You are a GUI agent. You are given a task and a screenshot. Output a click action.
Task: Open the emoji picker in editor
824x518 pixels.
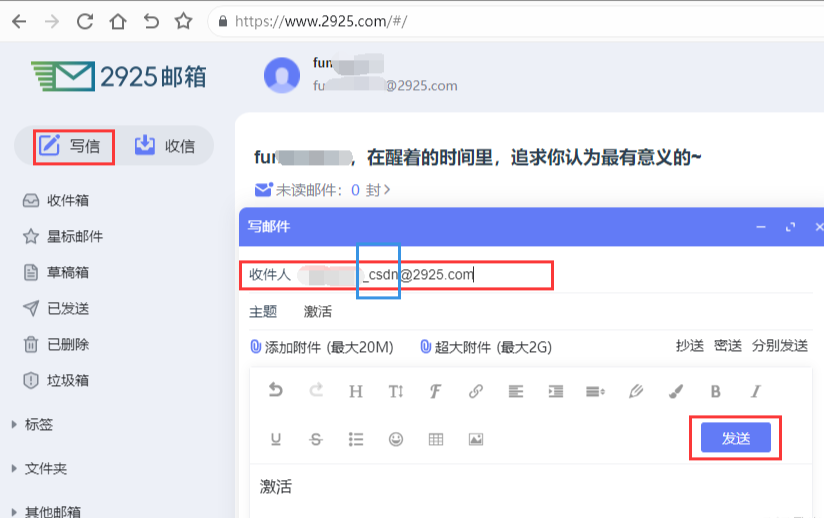396,439
